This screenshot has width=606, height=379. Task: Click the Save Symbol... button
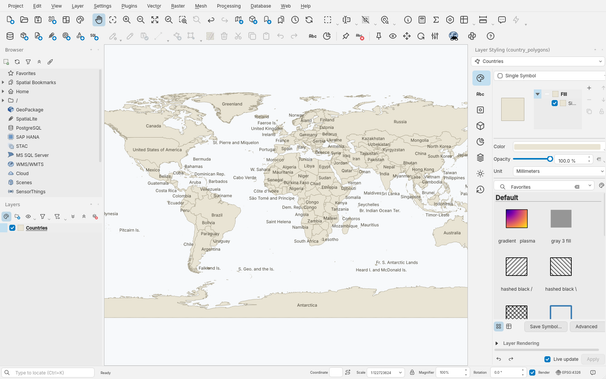pos(545,326)
